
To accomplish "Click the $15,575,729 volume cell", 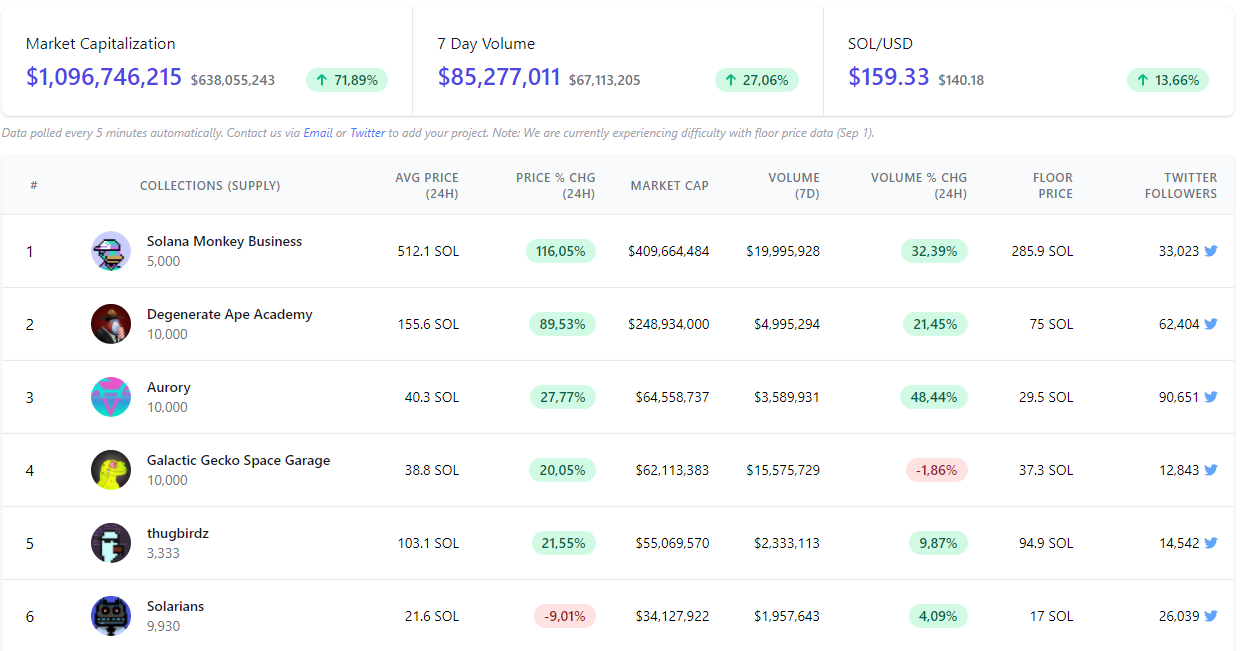I will pos(783,470).
